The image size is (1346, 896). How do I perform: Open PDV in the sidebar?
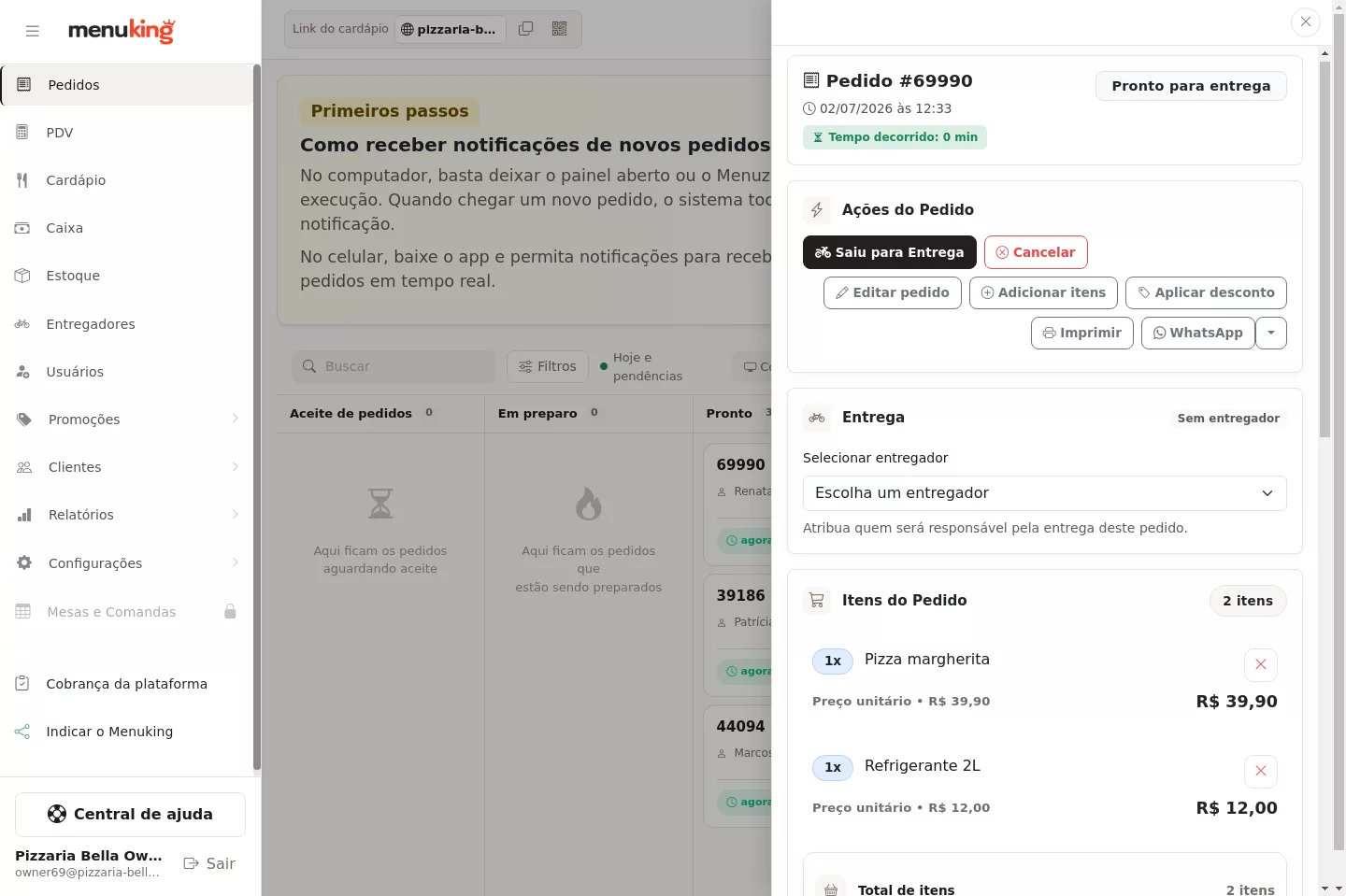point(126,133)
